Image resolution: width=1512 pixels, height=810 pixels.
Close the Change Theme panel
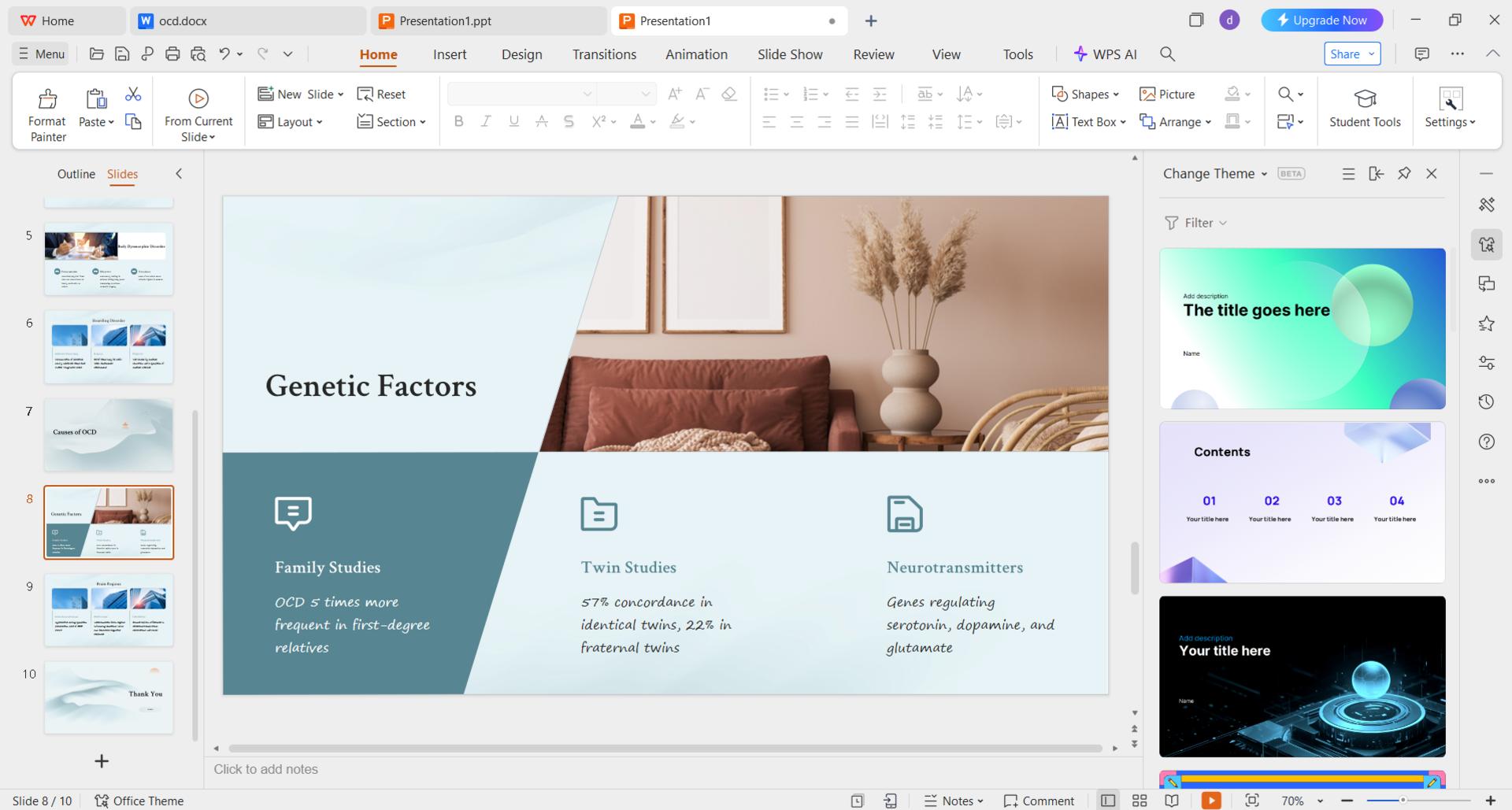coord(1432,173)
